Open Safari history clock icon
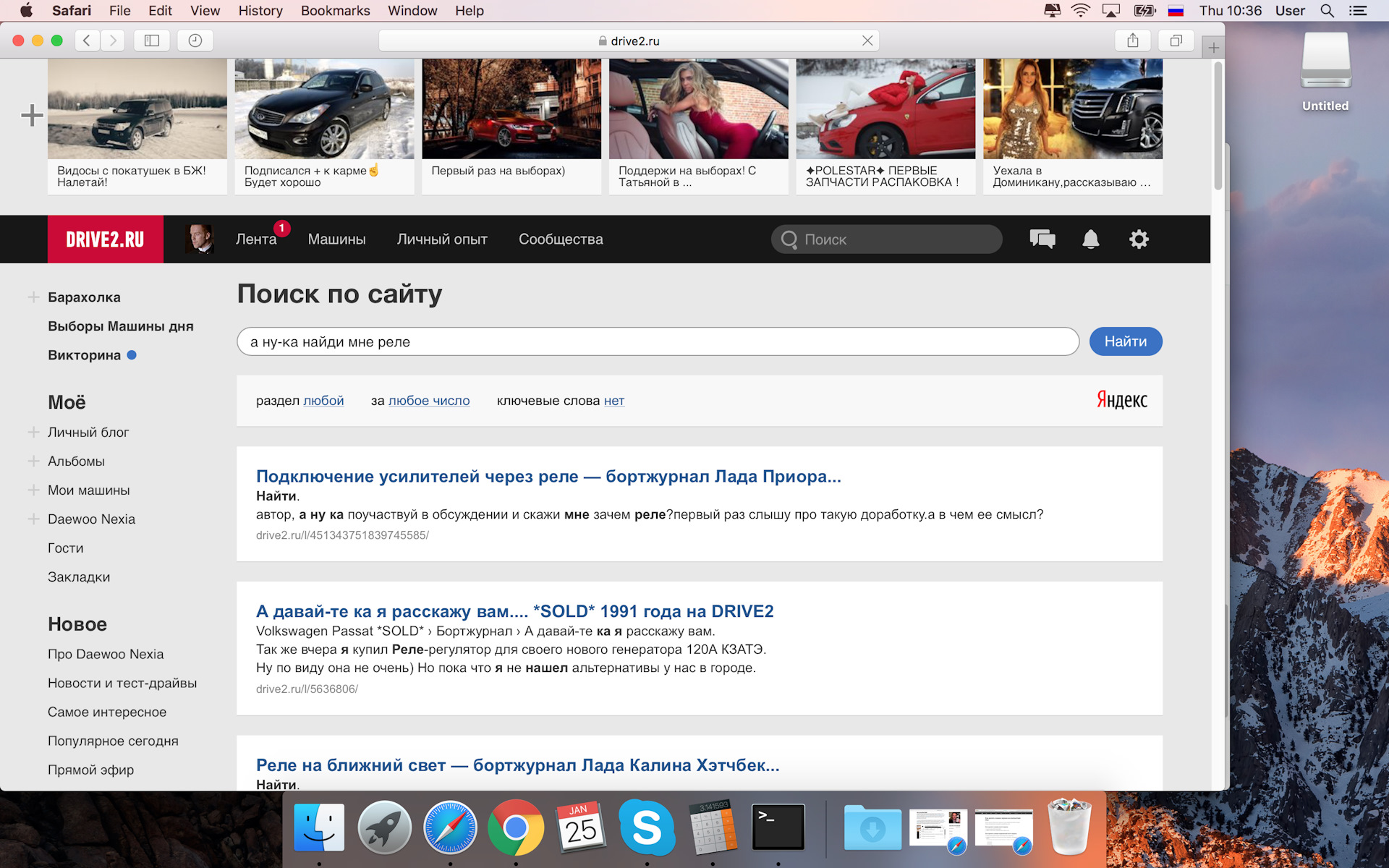Screen dimensions: 1389x868 pyautogui.click(x=195, y=41)
